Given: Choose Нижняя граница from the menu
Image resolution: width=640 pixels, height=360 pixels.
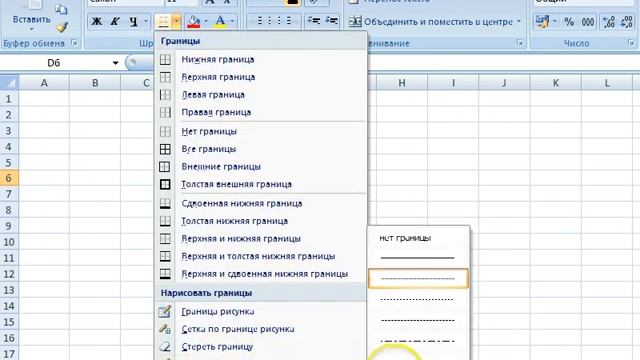Looking at the screenshot, I should pos(261,59).
